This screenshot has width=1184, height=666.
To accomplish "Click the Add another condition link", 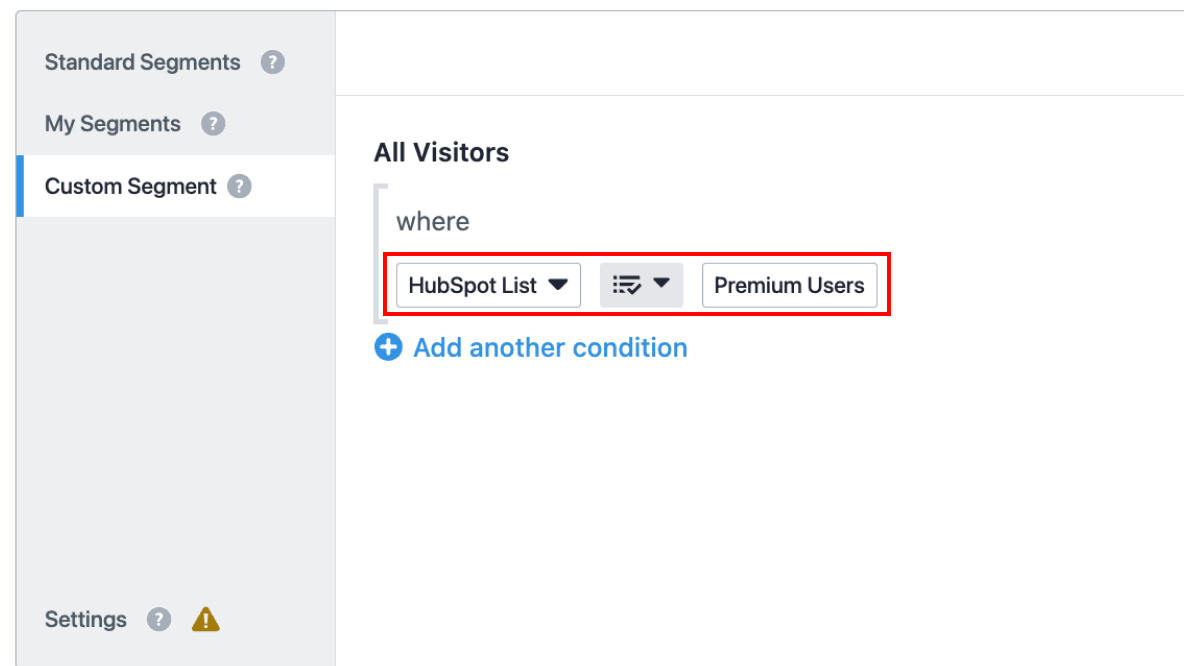I will pyautogui.click(x=550, y=347).
